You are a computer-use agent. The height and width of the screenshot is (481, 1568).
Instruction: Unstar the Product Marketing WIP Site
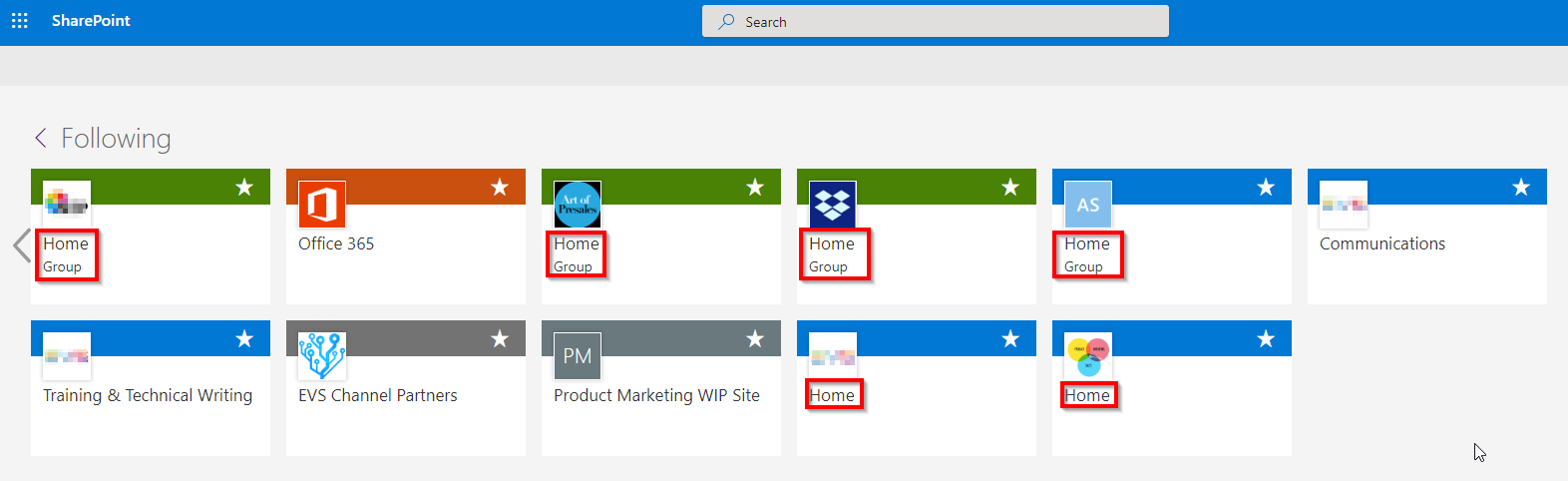click(755, 338)
